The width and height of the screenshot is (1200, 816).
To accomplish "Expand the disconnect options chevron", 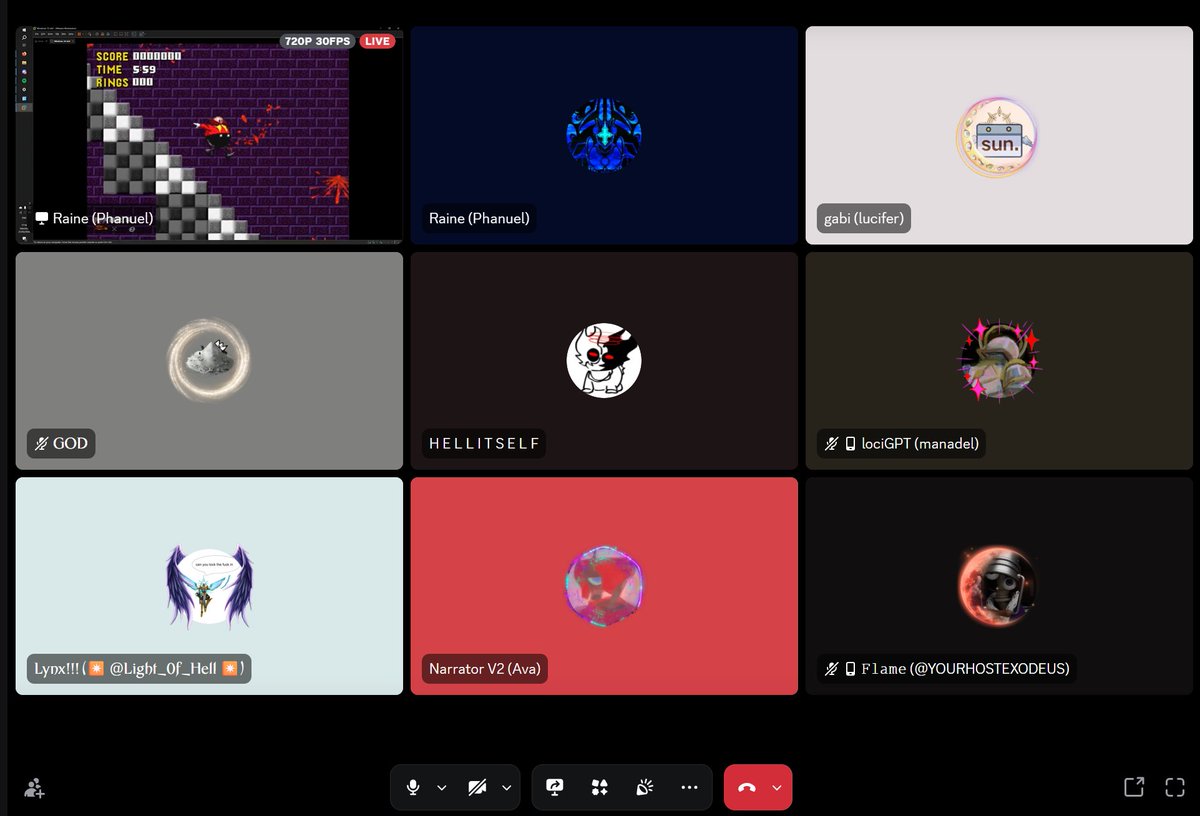I will tap(776, 787).
